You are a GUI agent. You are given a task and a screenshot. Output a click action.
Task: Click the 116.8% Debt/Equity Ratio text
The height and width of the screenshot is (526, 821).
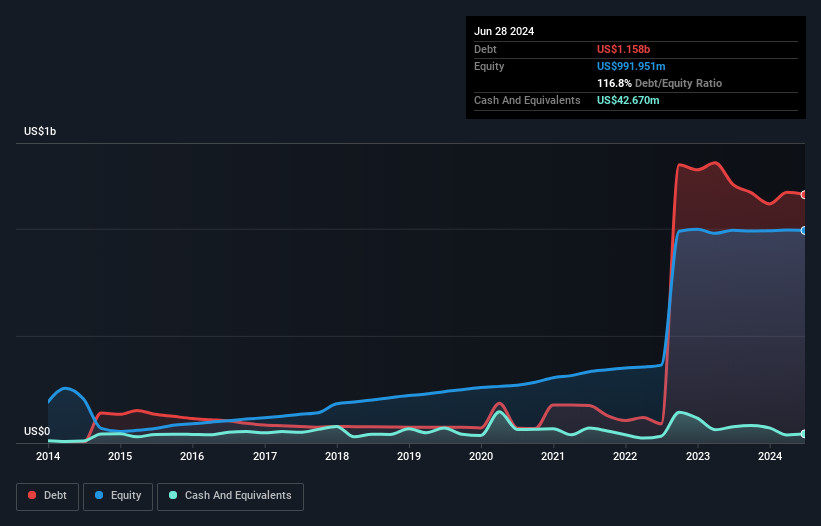[x=659, y=83]
